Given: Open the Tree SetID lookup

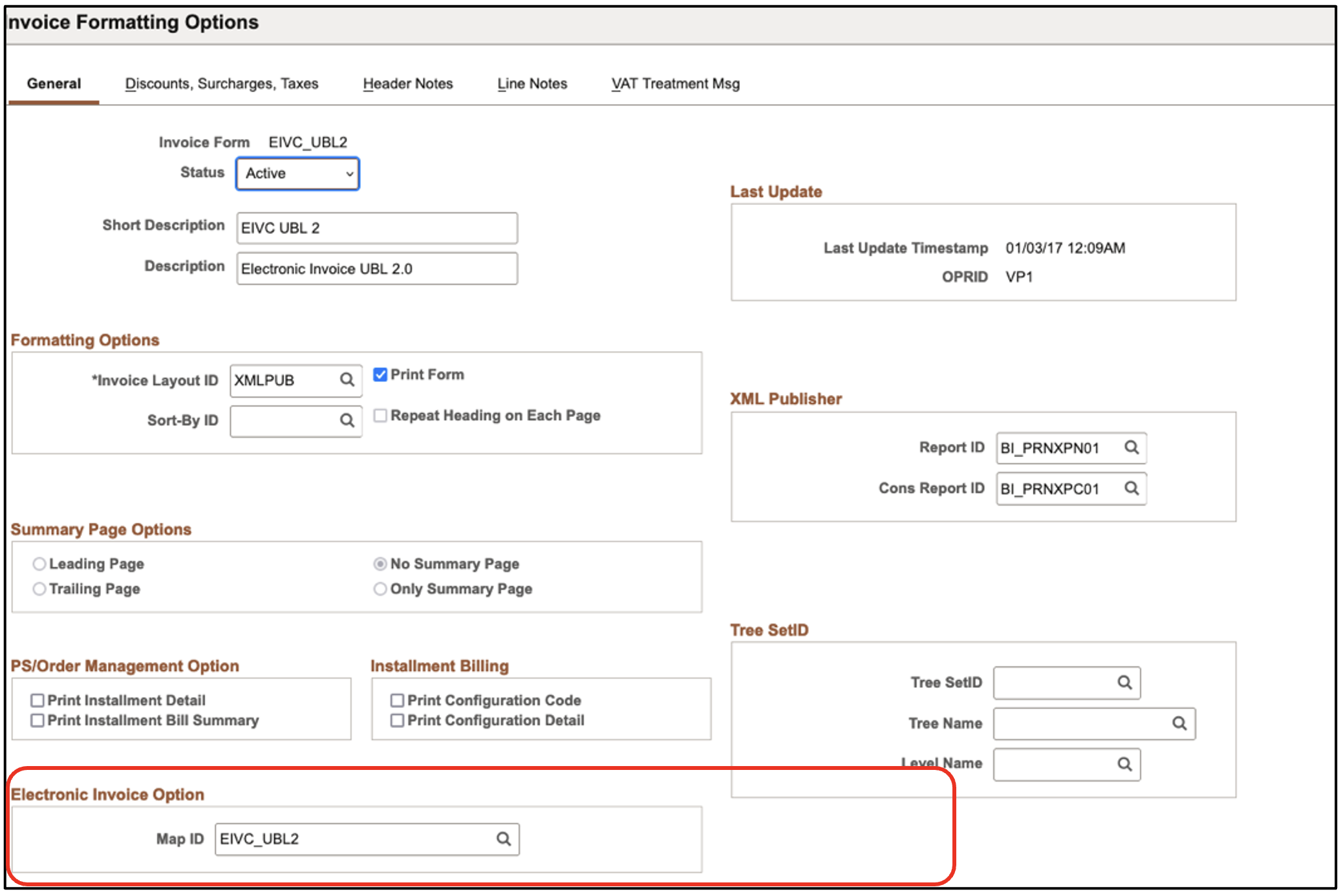Looking at the screenshot, I should pos(1125,682).
